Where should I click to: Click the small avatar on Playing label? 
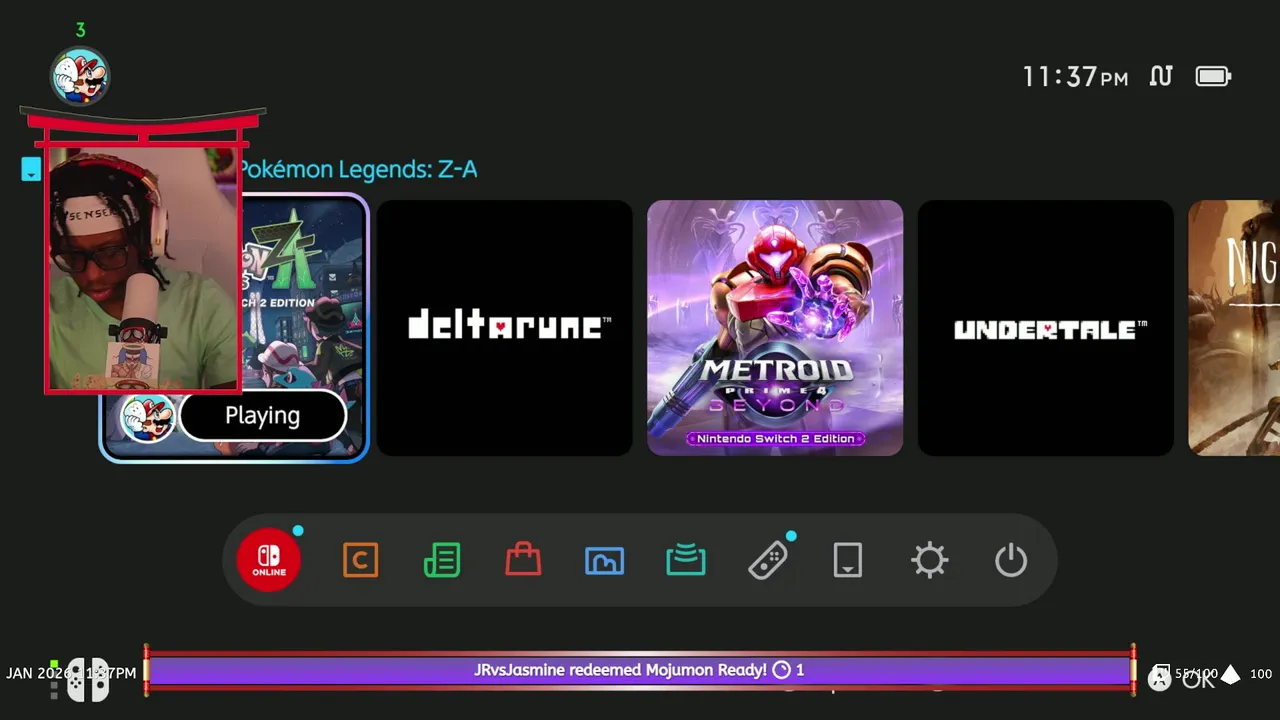148,417
